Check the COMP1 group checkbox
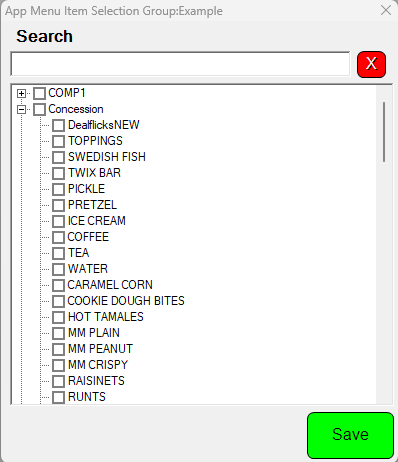 39,93
